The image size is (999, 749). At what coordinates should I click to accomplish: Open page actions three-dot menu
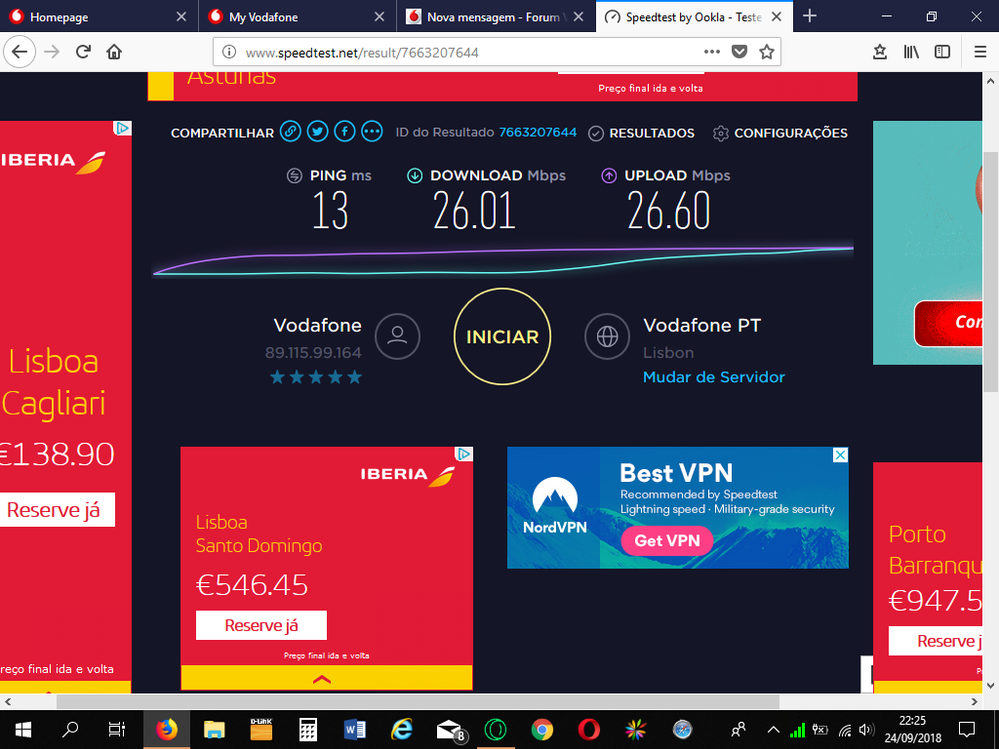tap(712, 52)
